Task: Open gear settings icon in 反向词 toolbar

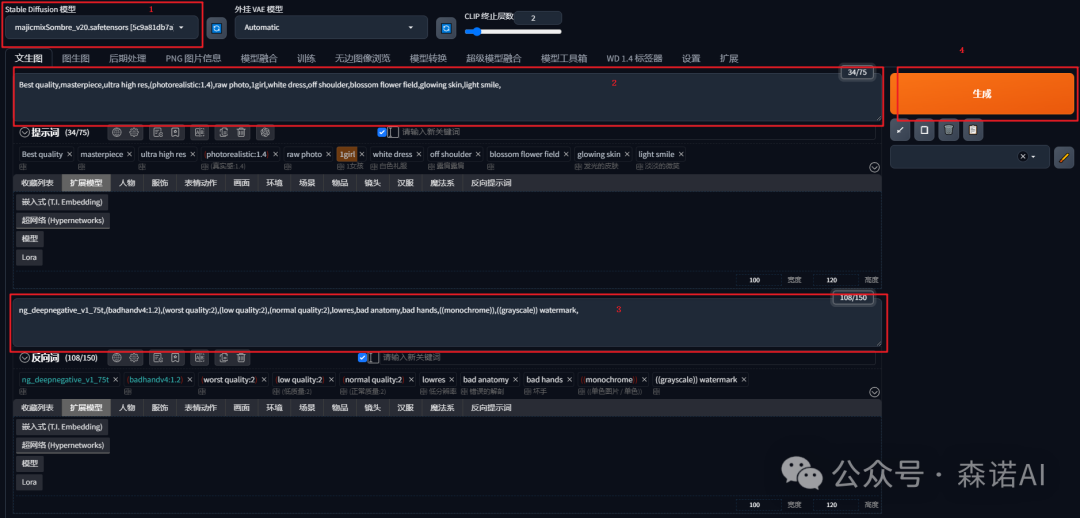Action: [134, 358]
